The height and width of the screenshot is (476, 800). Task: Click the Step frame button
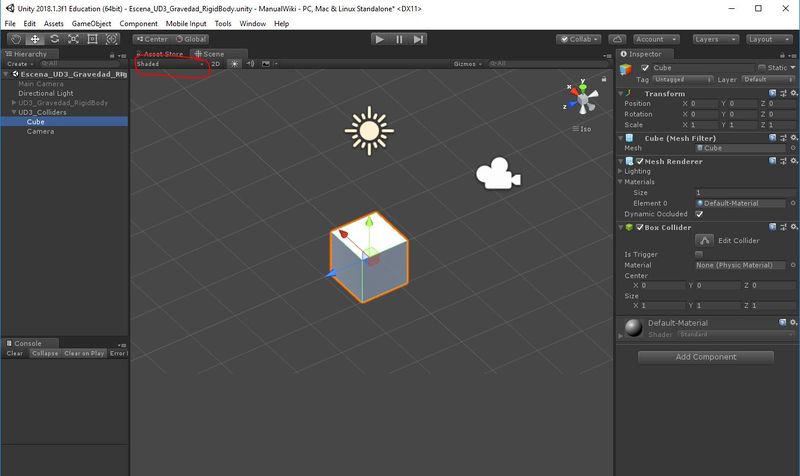click(418, 39)
